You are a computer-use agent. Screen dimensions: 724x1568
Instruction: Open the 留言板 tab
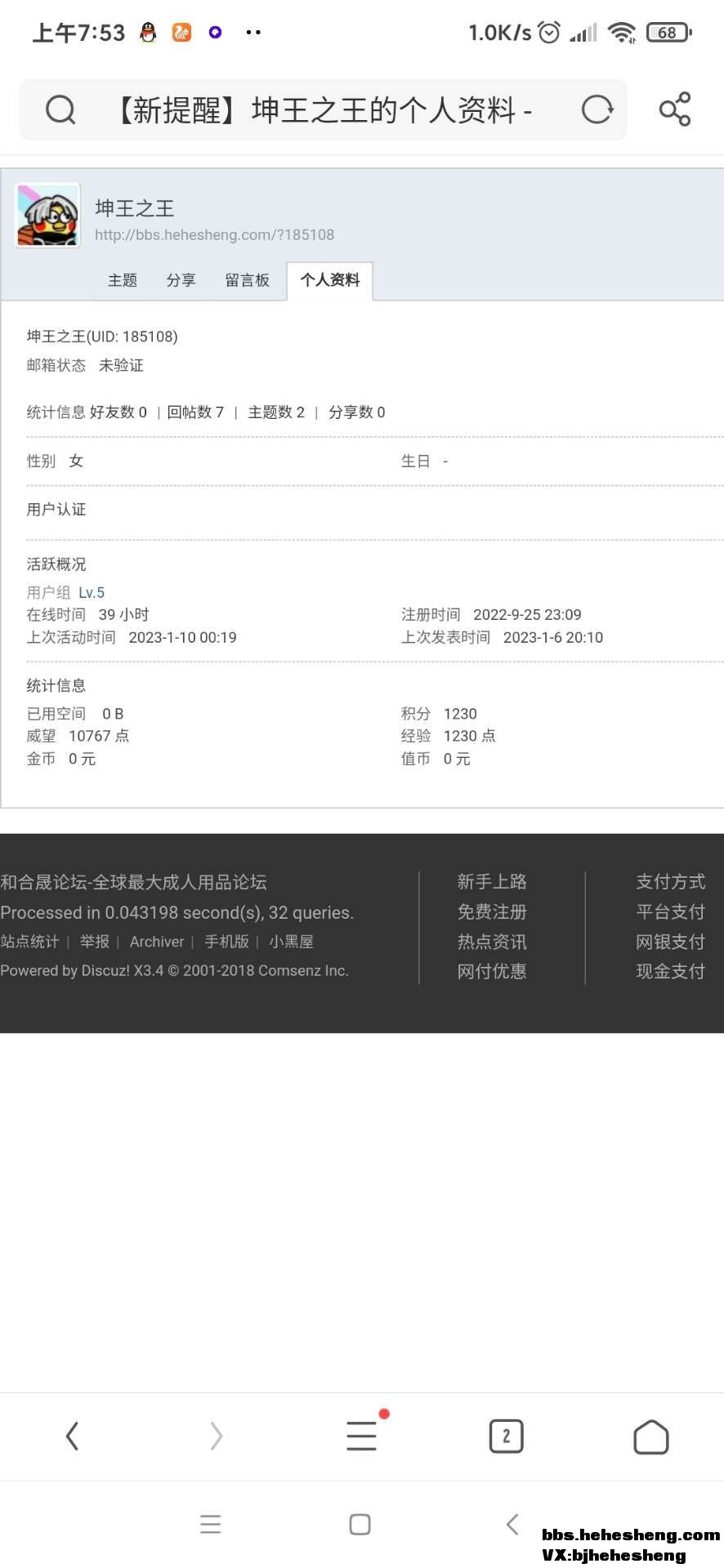(247, 280)
